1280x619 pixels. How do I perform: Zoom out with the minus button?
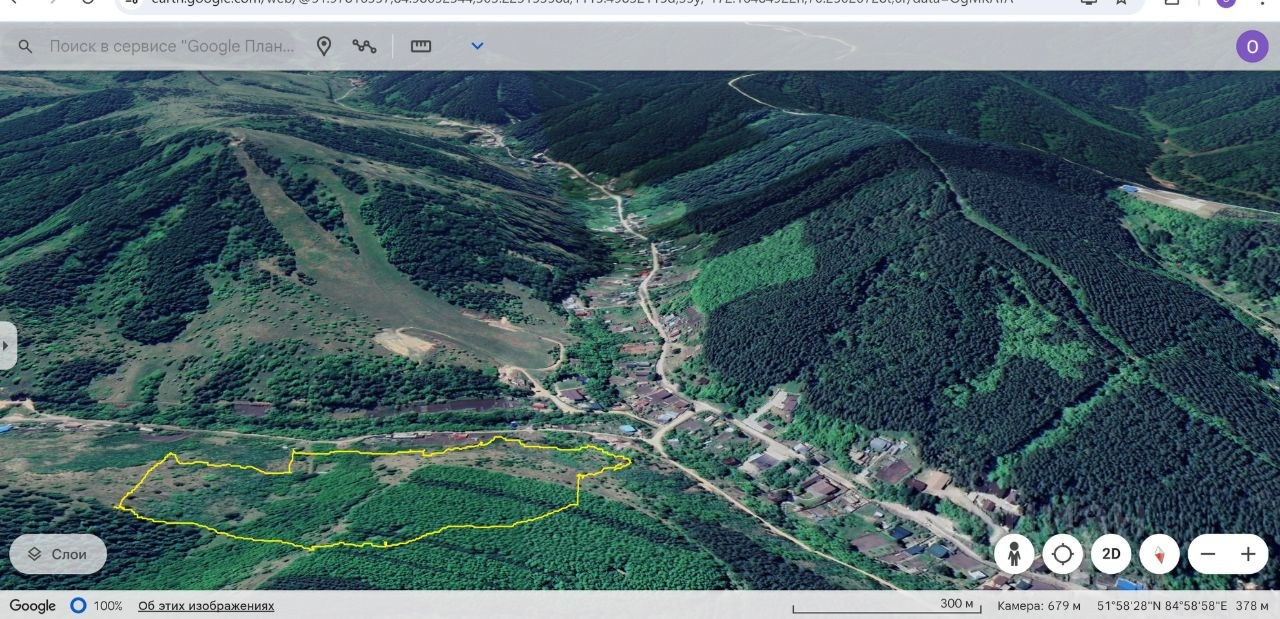[x=1209, y=554]
